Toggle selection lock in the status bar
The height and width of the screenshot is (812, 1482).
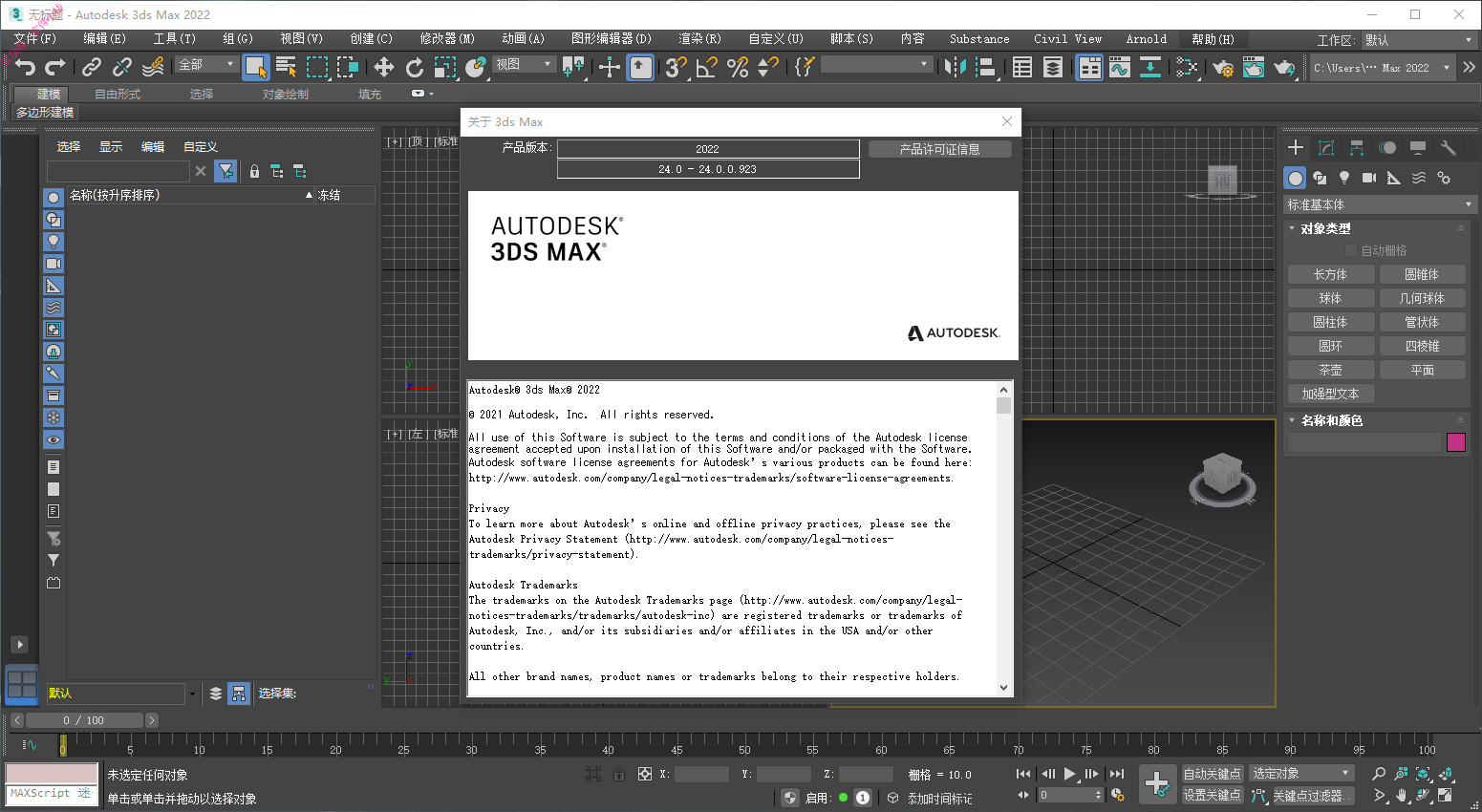coord(619,774)
